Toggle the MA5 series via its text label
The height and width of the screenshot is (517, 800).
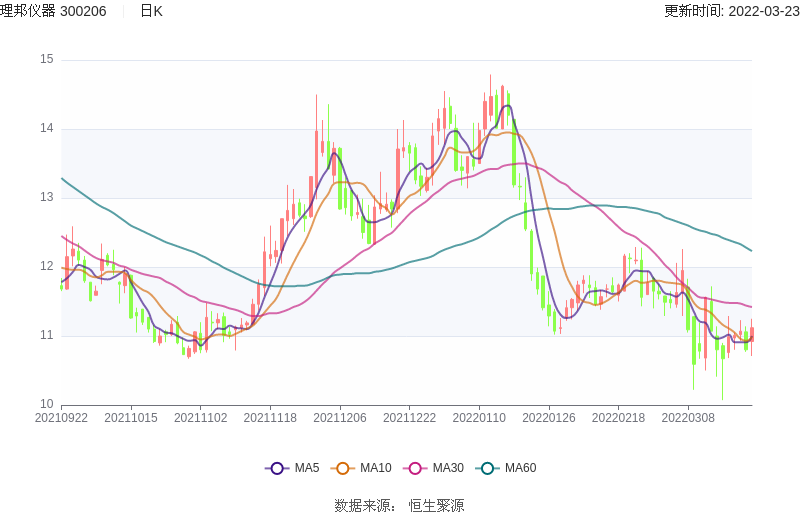pos(307,468)
